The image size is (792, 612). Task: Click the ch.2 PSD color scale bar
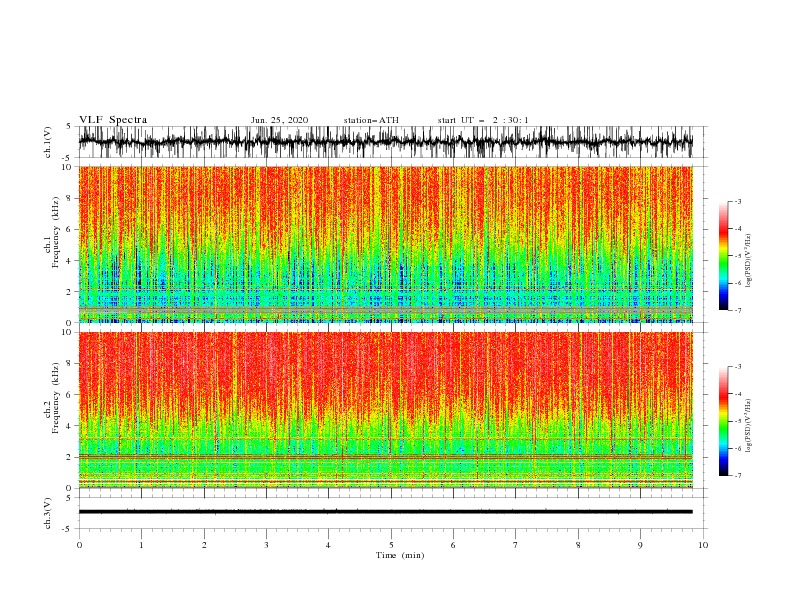(x=723, y=421)
